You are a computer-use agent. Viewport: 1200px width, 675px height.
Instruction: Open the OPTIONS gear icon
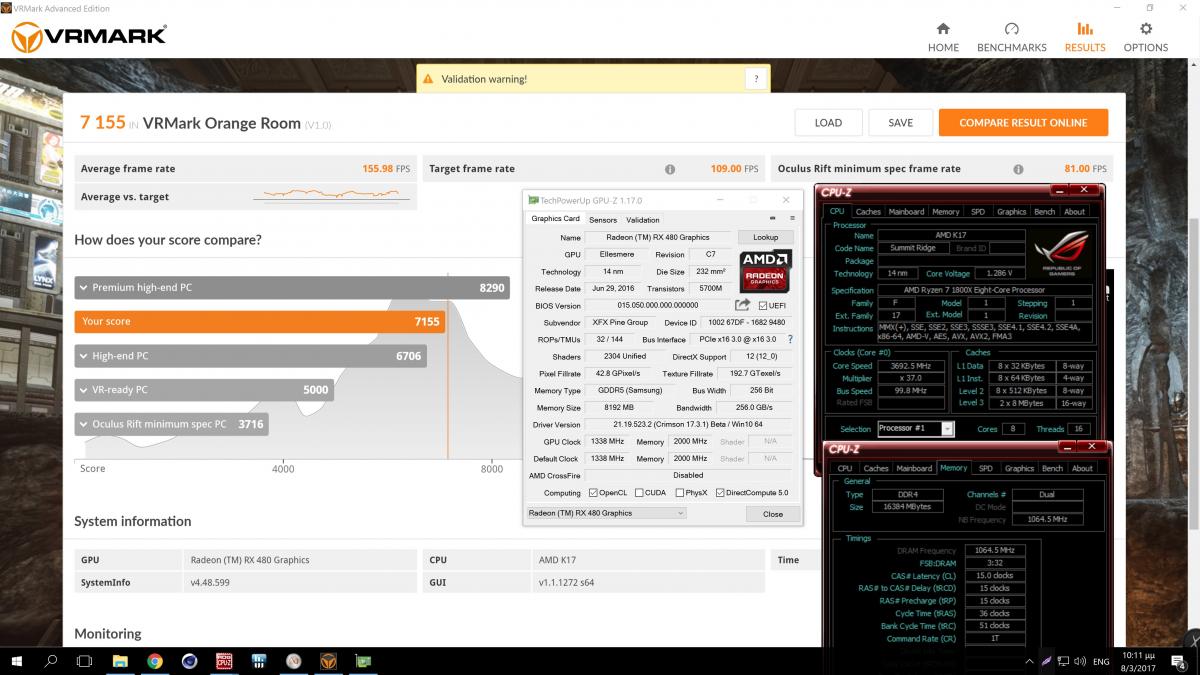coord(1146,29)
